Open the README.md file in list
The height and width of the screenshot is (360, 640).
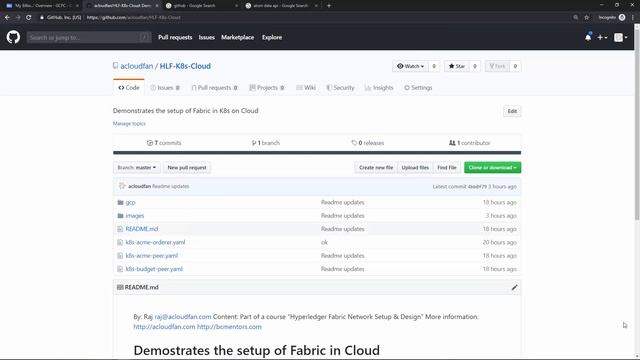coord(142,229)
